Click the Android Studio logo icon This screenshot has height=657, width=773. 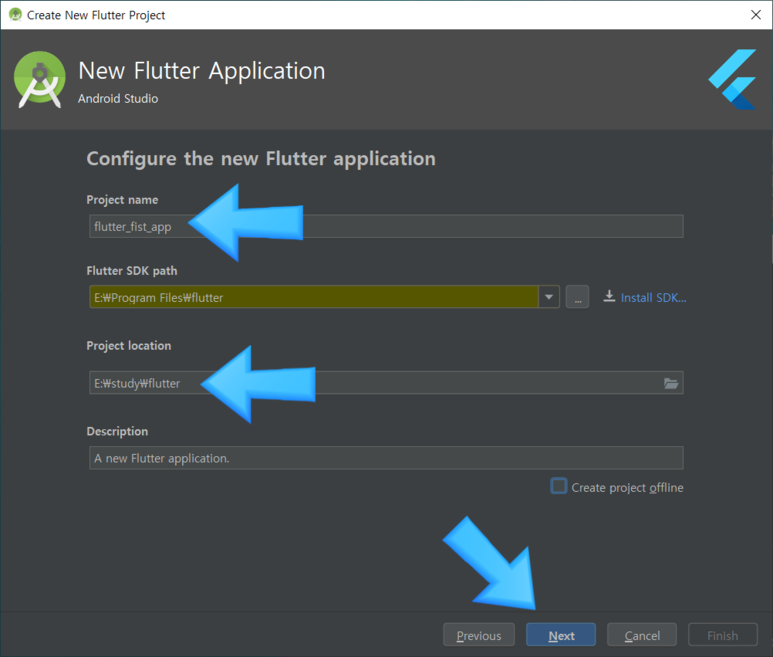click(39, 79)
